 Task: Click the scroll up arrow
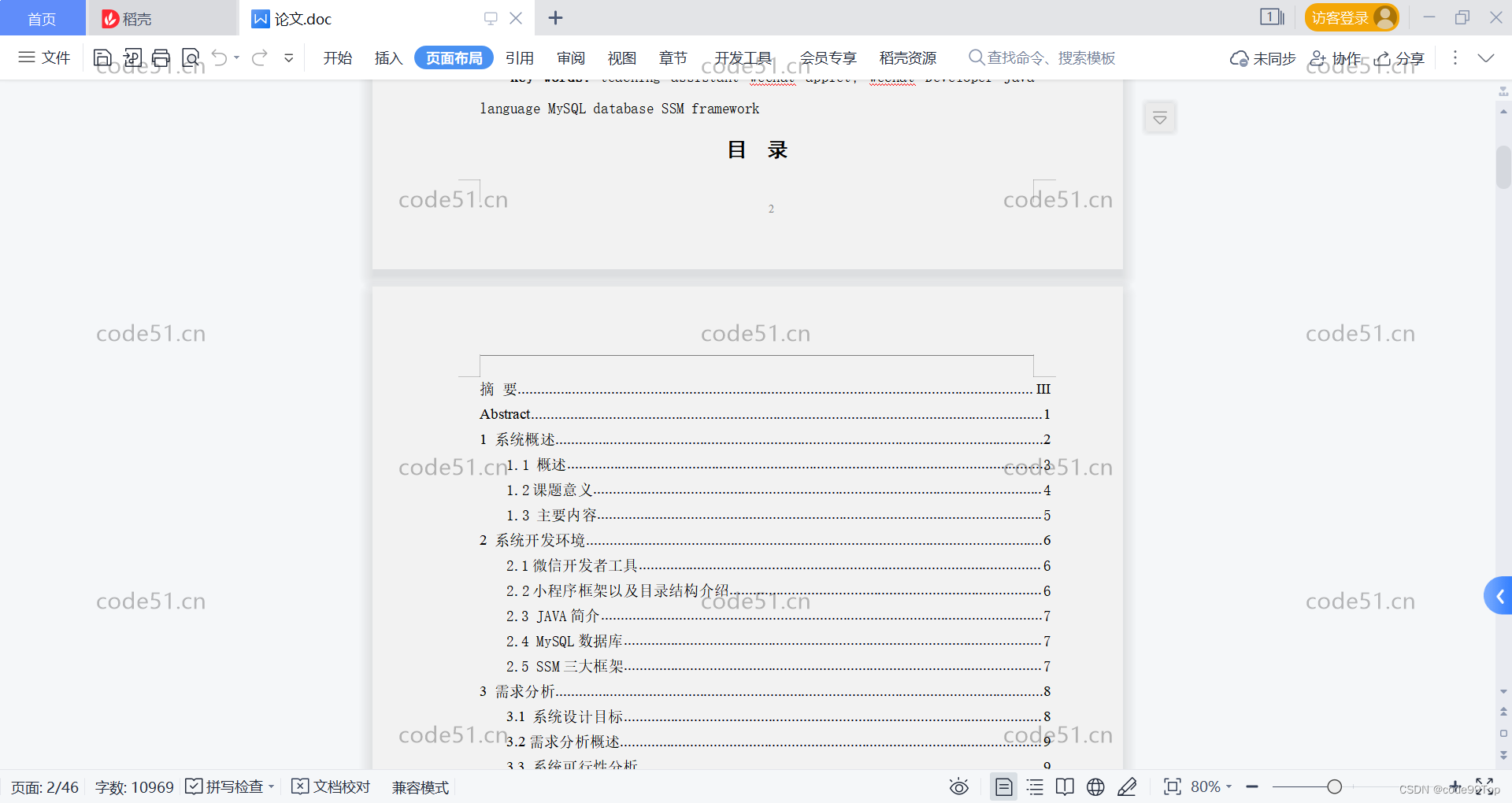[1503, 112]
